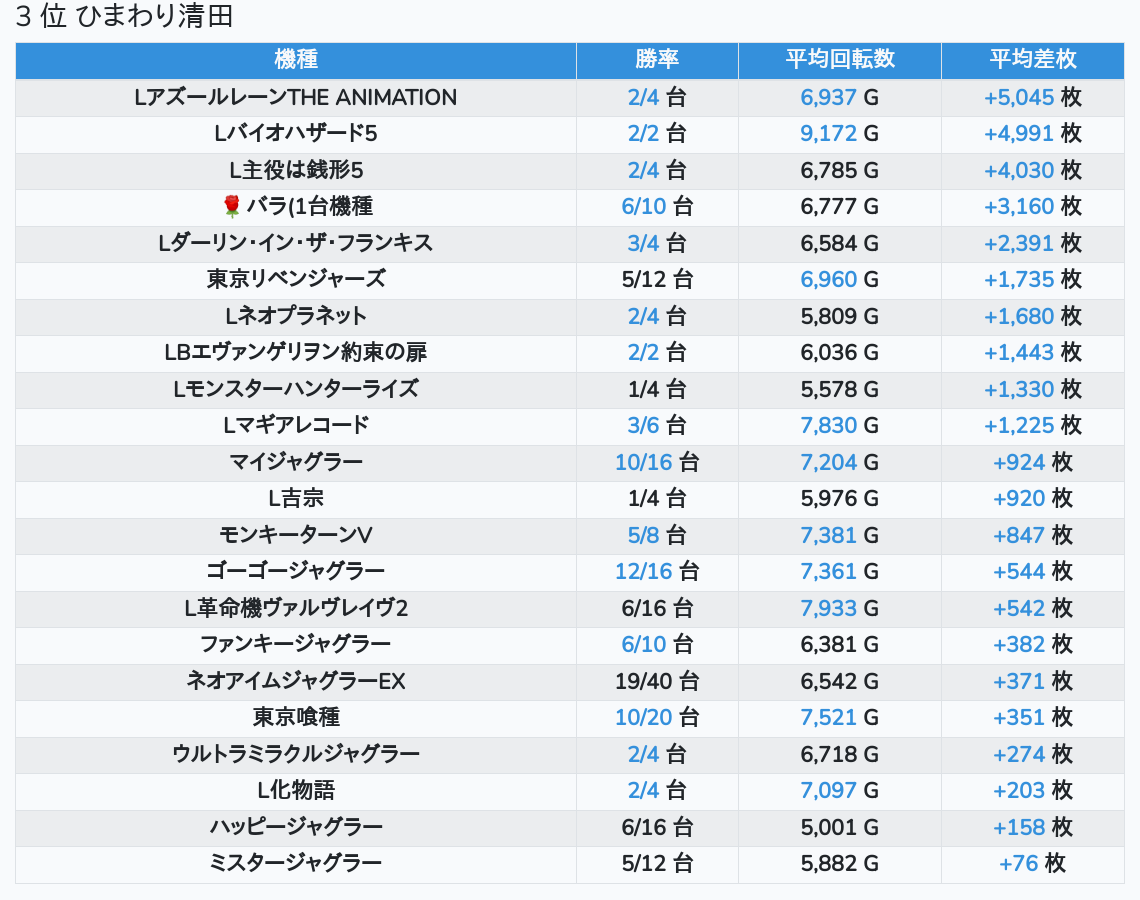Image resolution: width=1140 pixels, height=900 pixels.
Task: Click the Lモンスターハンターライズ machine name
Action: tap(296, 389)
